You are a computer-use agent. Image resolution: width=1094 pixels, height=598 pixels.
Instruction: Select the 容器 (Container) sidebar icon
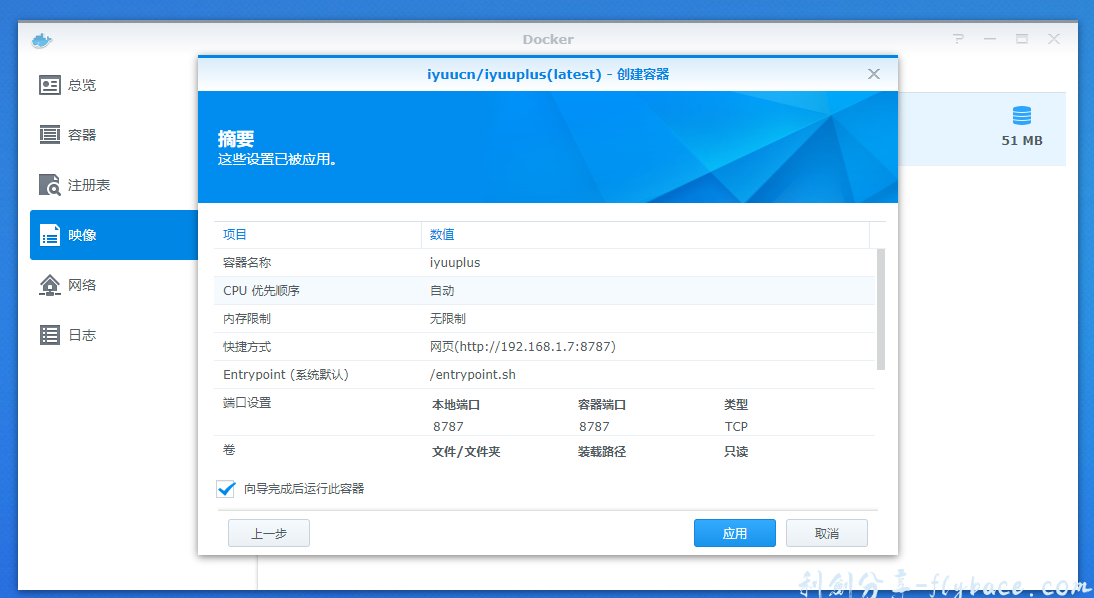coord(49,134)
